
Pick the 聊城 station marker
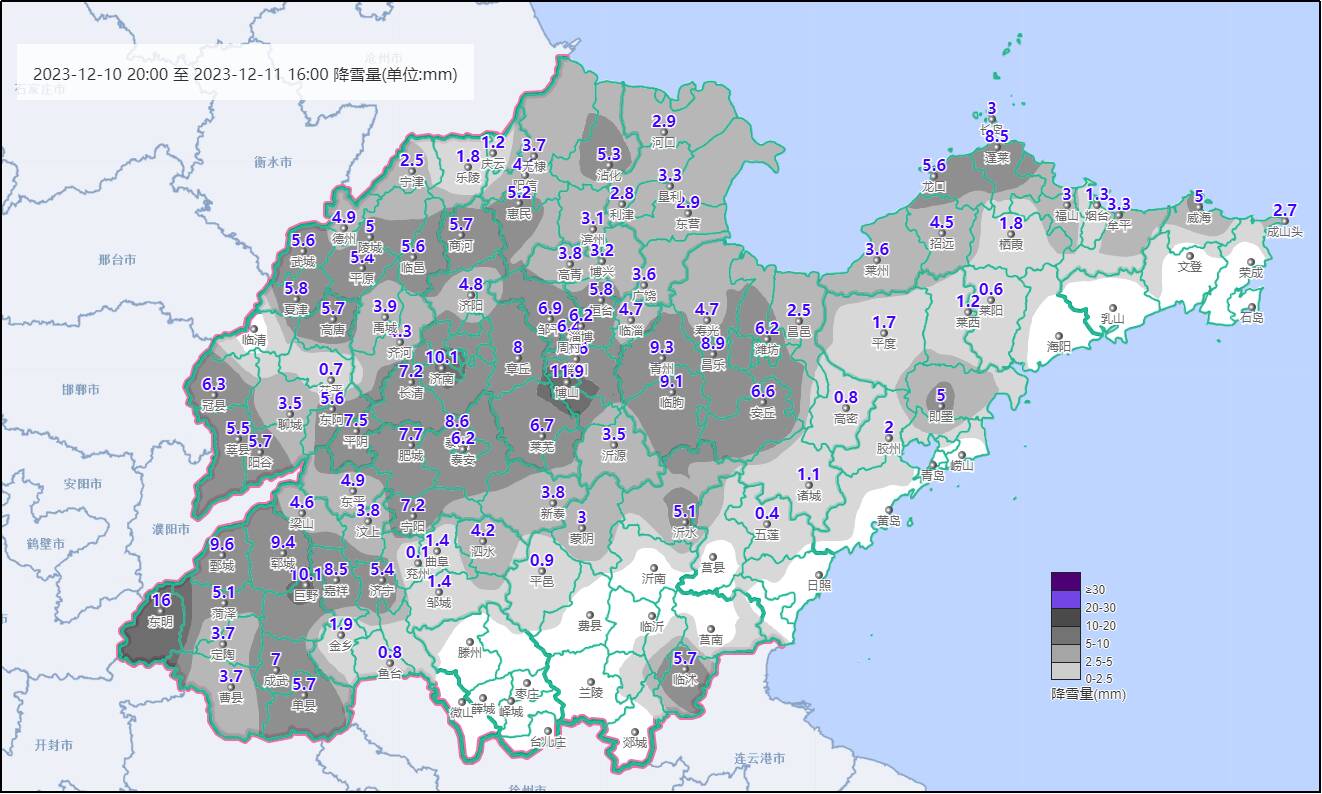(x=290, y=414)
